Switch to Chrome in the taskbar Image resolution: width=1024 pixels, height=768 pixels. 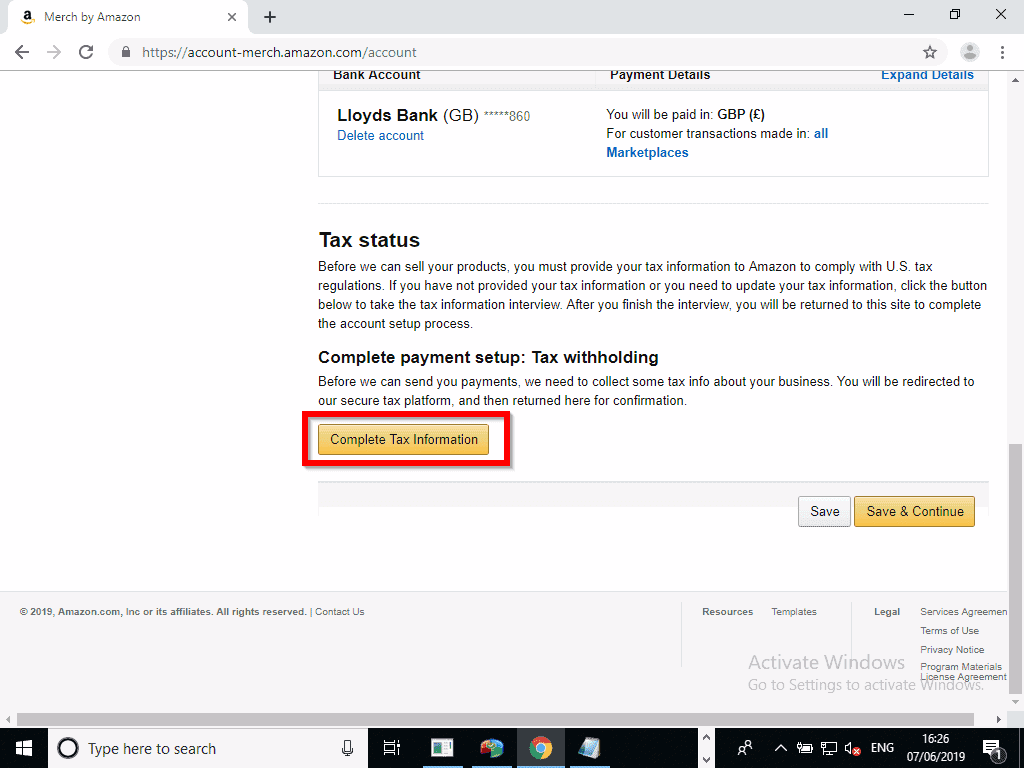click(x=540, y=748)
